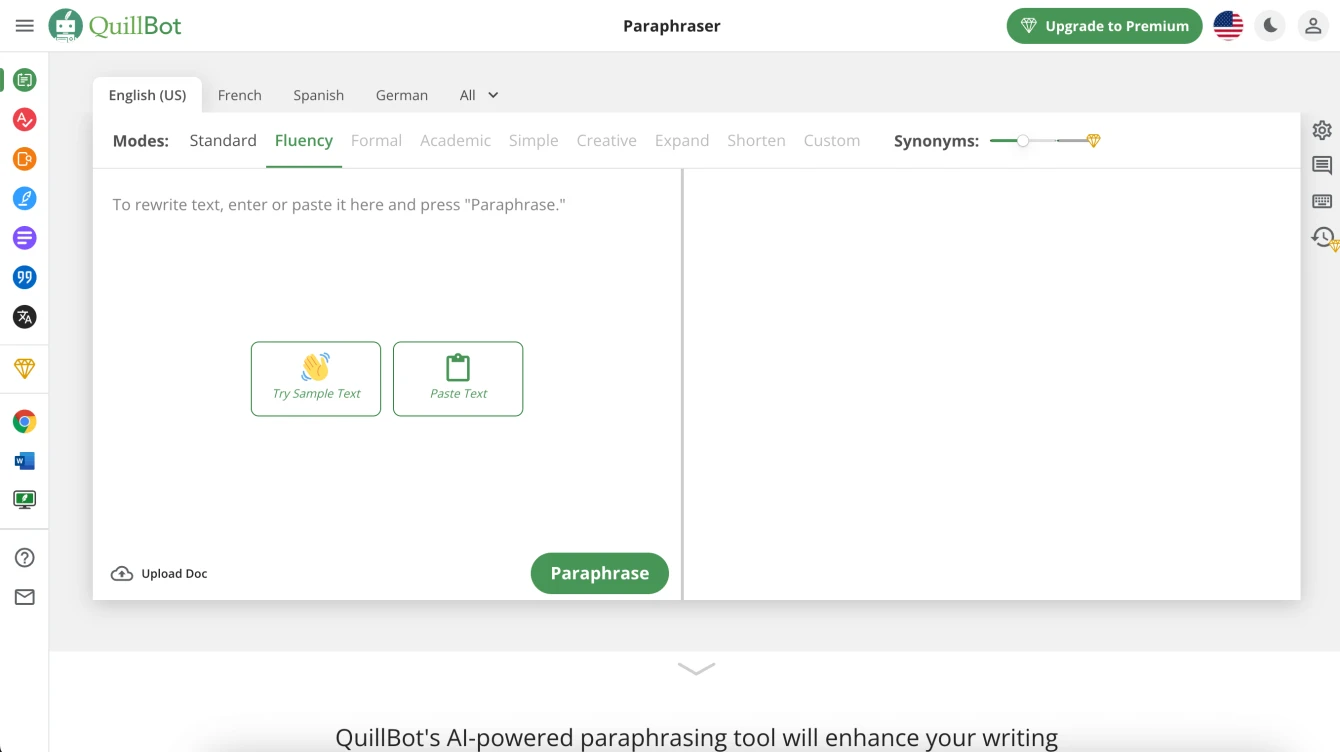Click the text input area to rewrite
Screen dimensions: 1340x752
[387, 205]
